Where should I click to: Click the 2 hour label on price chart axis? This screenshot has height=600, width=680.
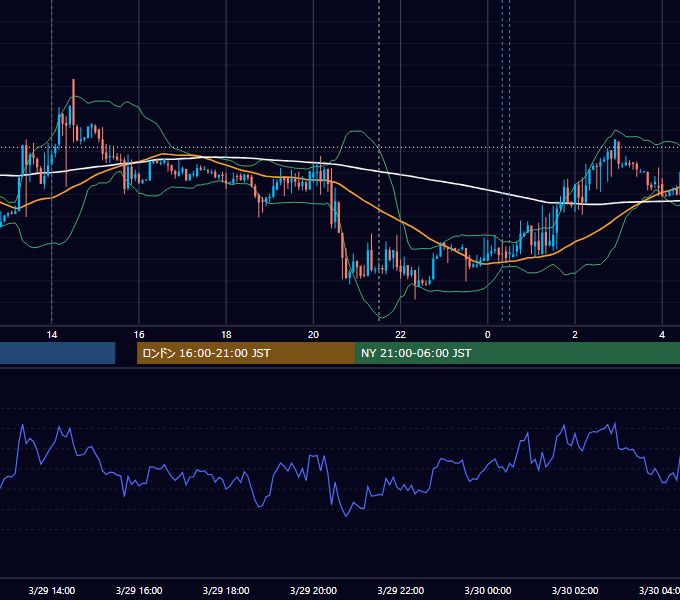coord(575,335)
